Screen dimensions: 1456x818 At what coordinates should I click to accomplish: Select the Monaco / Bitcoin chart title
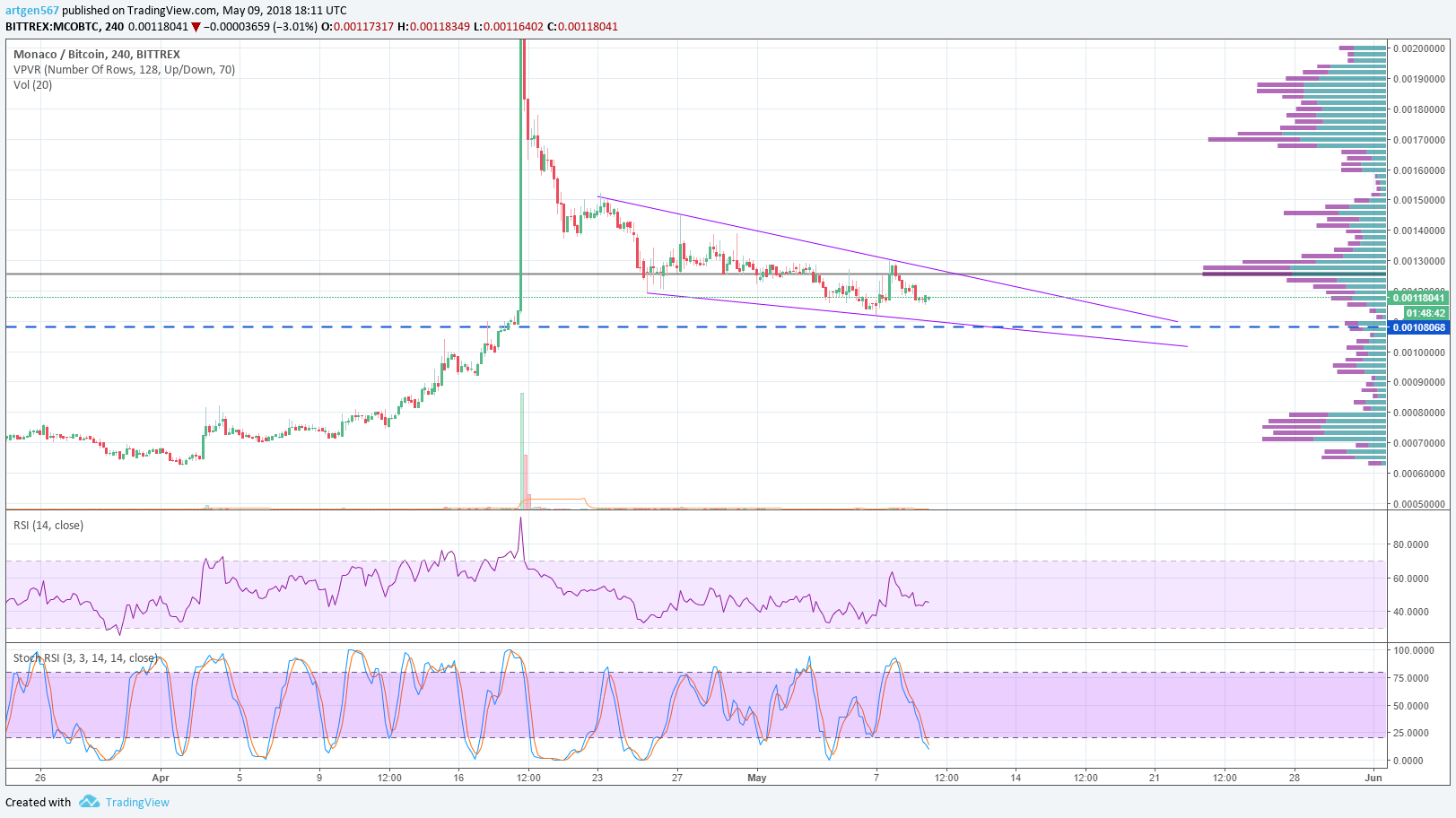[x=97, y=55]
